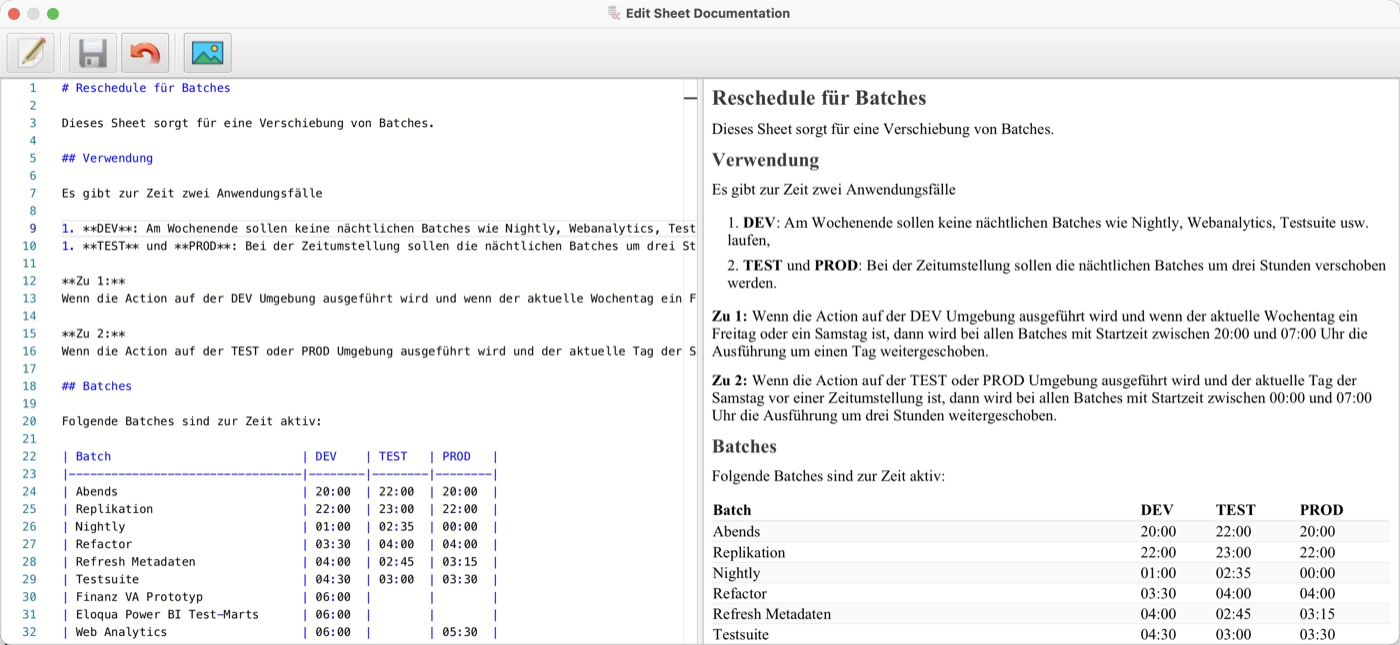Click '02:35' value in preview table
Image resolution: width=1400 pixels, height=645 pixels.
pyautogui.click(x=1233, y=573)
